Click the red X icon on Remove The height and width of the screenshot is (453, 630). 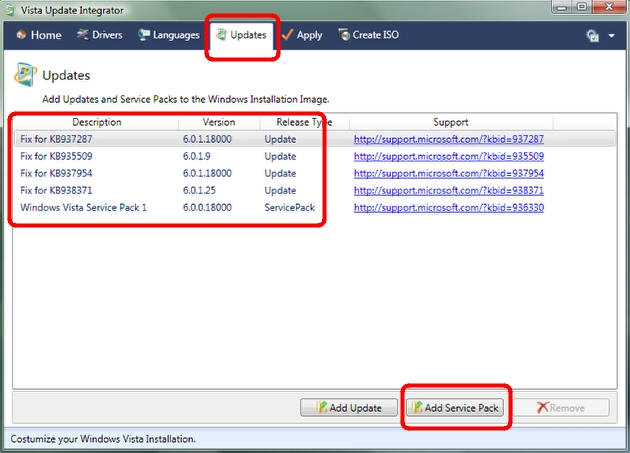[542, 407]
